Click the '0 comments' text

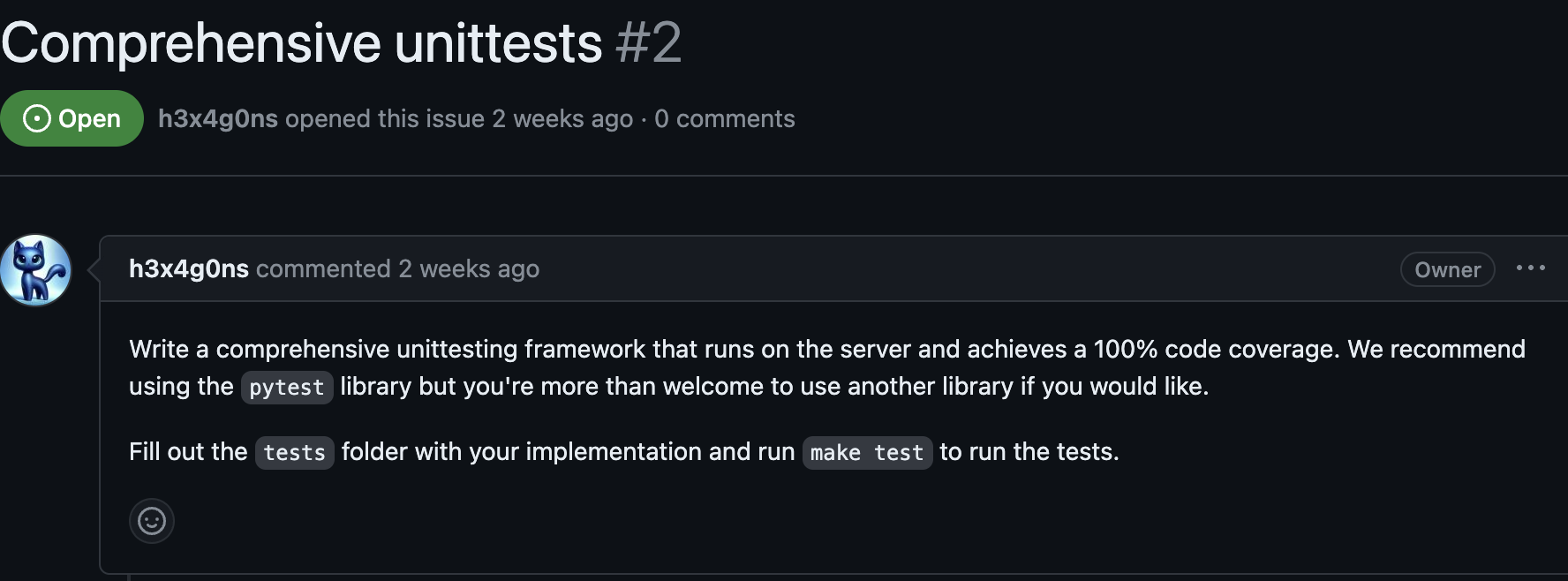click(x=725, y=118)
